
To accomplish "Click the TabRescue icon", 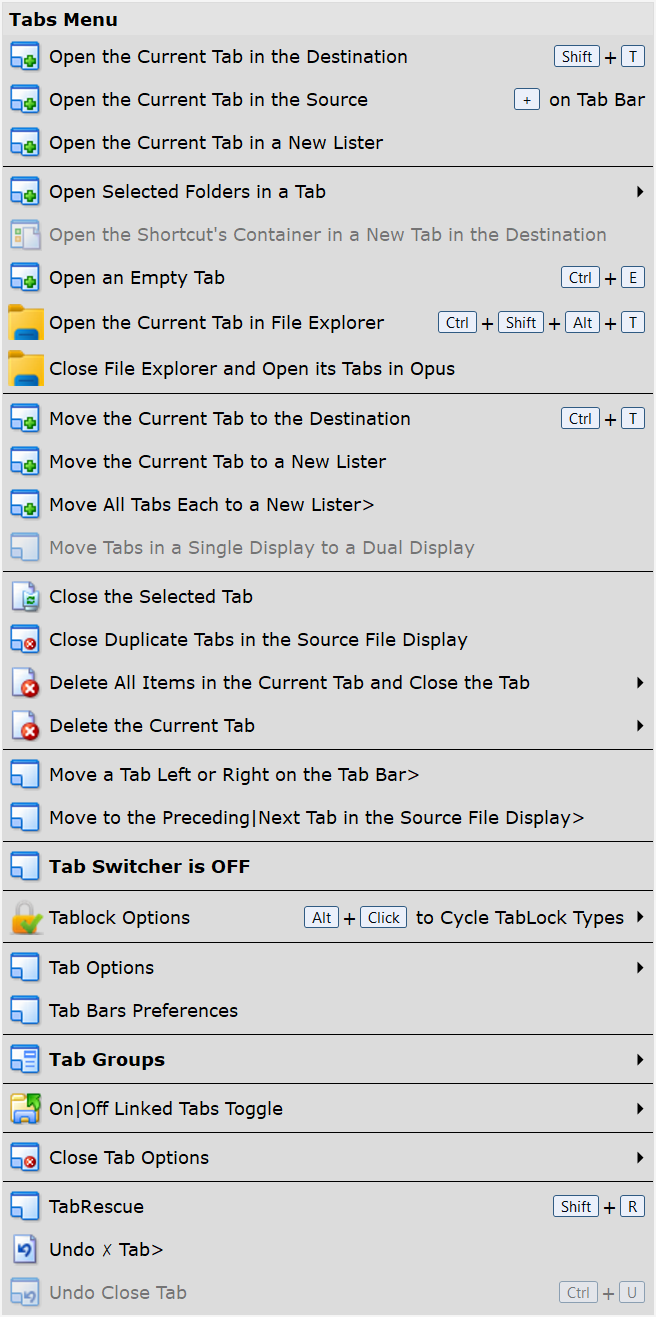I will point(24,1207).
